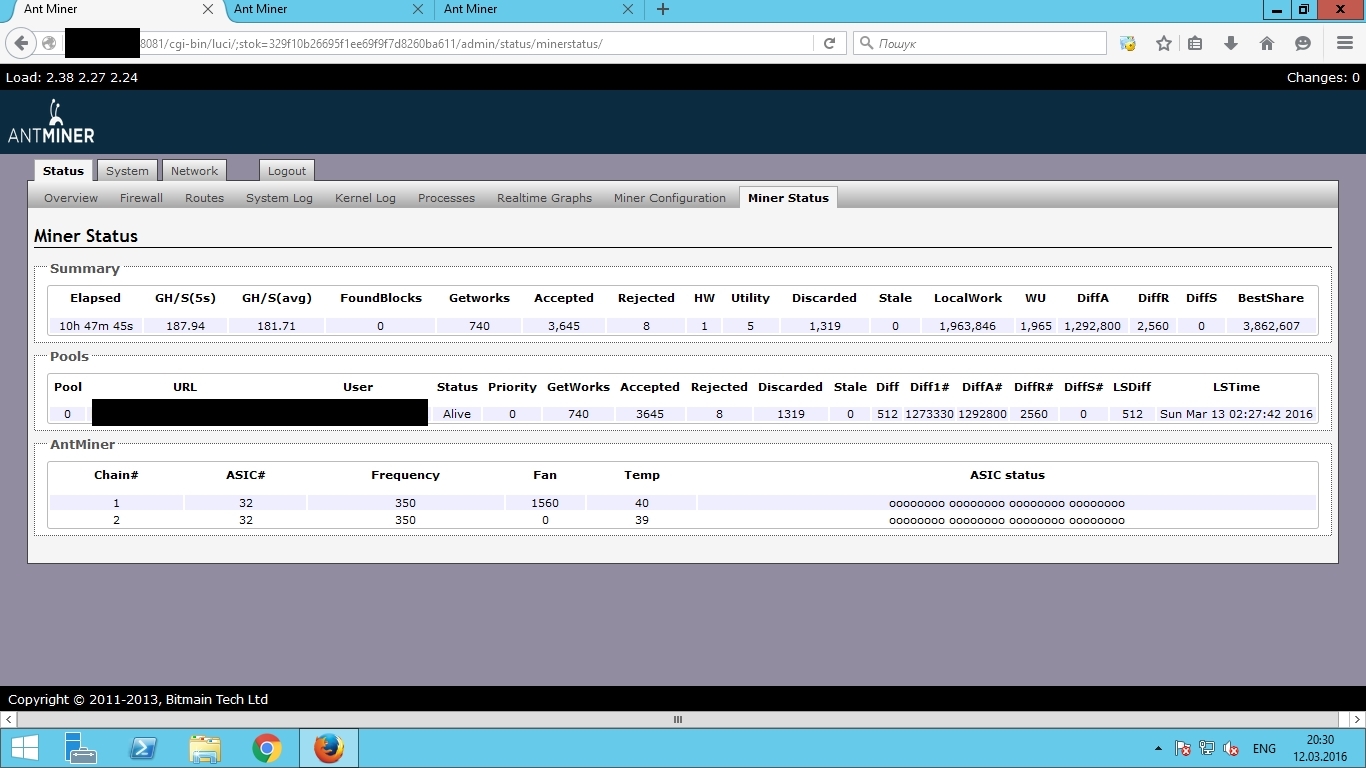Launch PowerShell from taskbar

coord(143,748)
